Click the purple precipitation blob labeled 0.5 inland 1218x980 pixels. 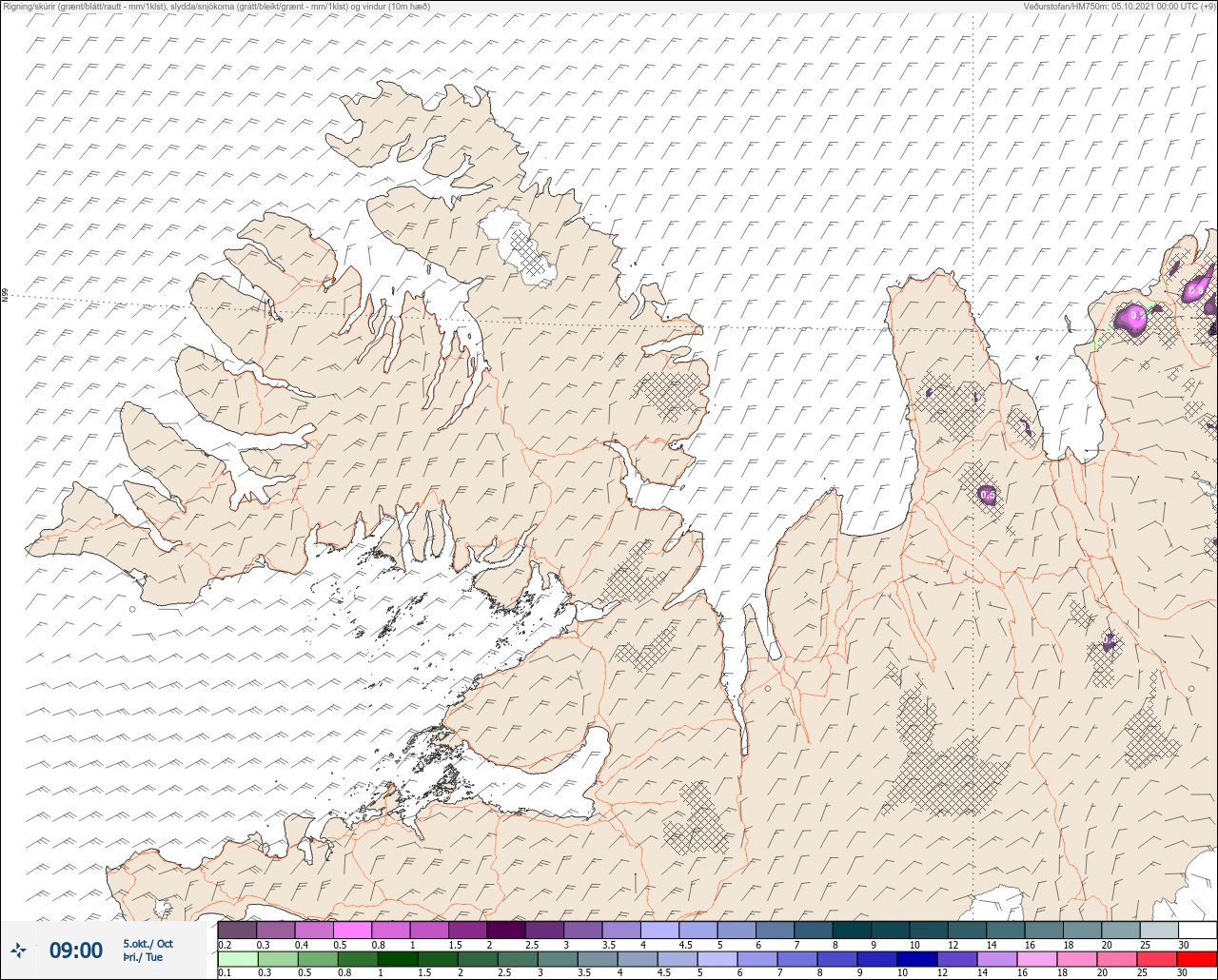(x=987, y=495)
